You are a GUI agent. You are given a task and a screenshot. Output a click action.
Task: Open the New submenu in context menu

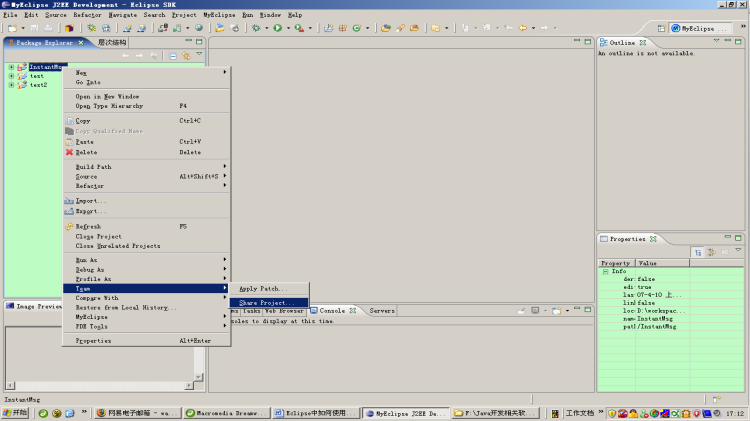[x=146, y=73]
